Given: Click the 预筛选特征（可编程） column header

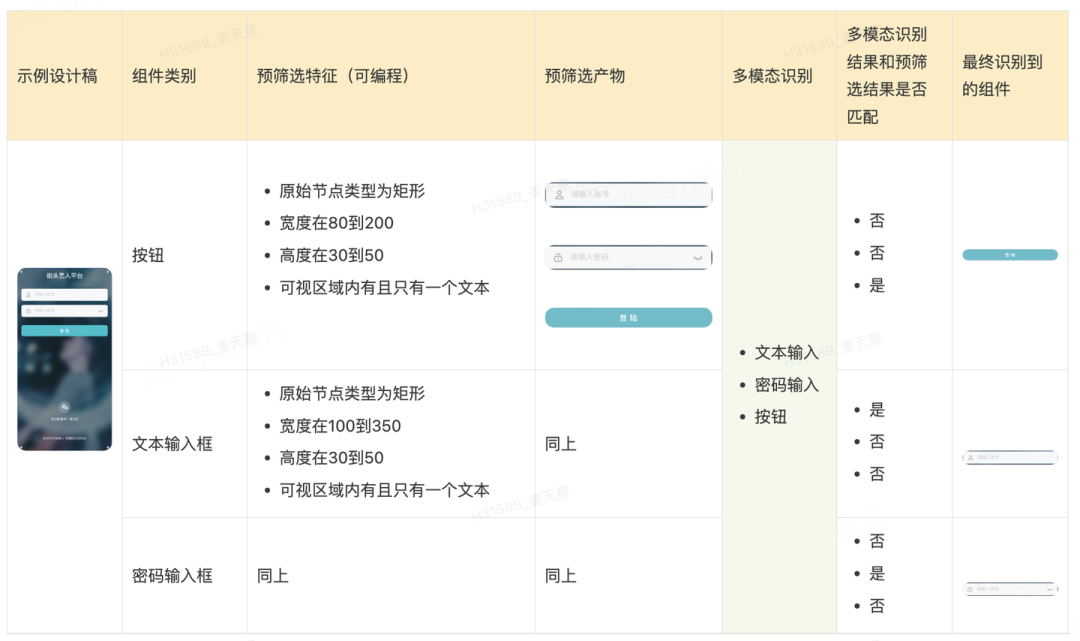Looking at the screenshot, I should tap(333, 76).
